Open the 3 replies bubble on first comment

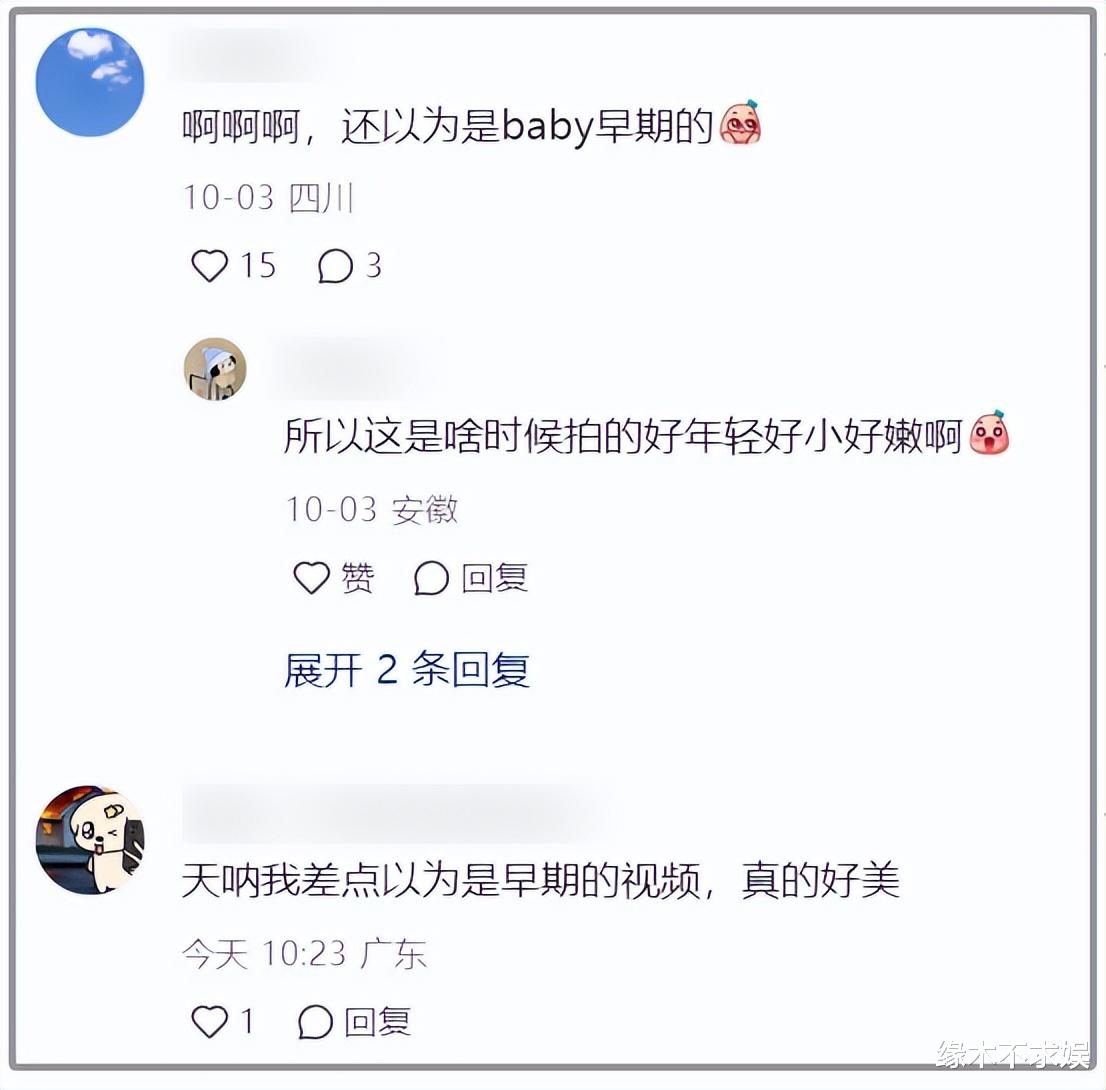click(x=350, y=266)
